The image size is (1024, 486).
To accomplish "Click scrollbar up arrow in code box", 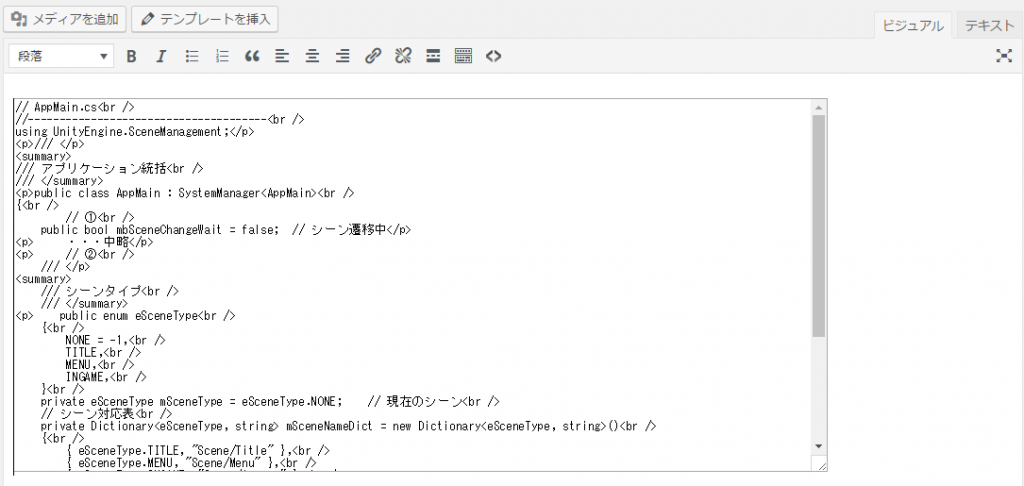I will coord(819,107).
